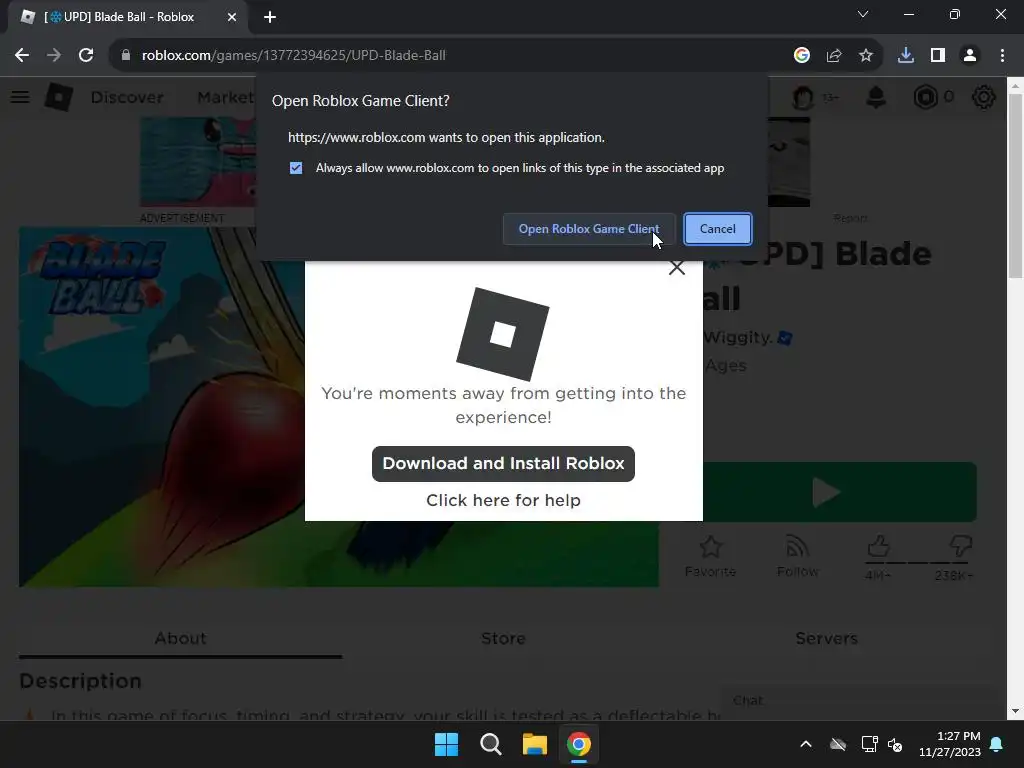The width and height of the screenshot is (1024, 768).
Task: Open the Chat panel bar
Action: (862, 701)
